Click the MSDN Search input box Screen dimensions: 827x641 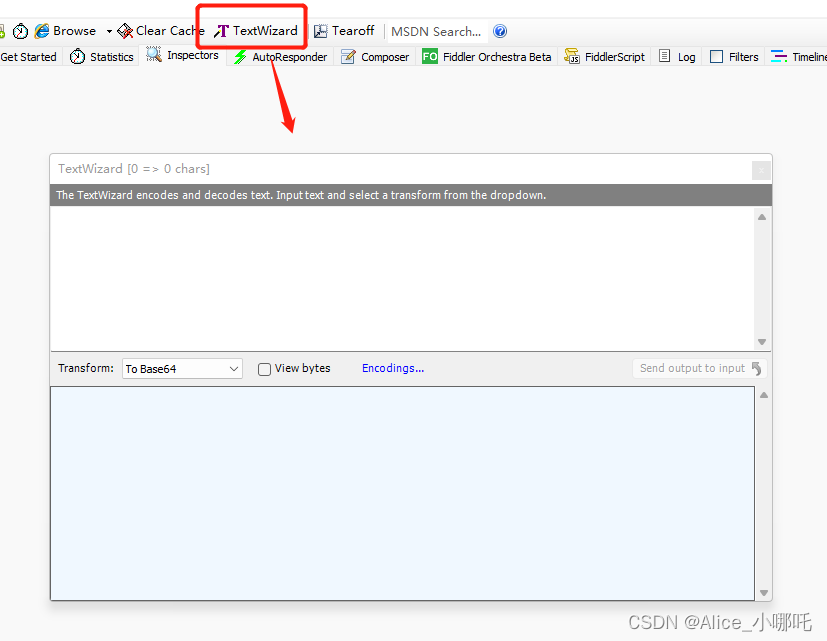pyautogui.click(x=437, y=32)
